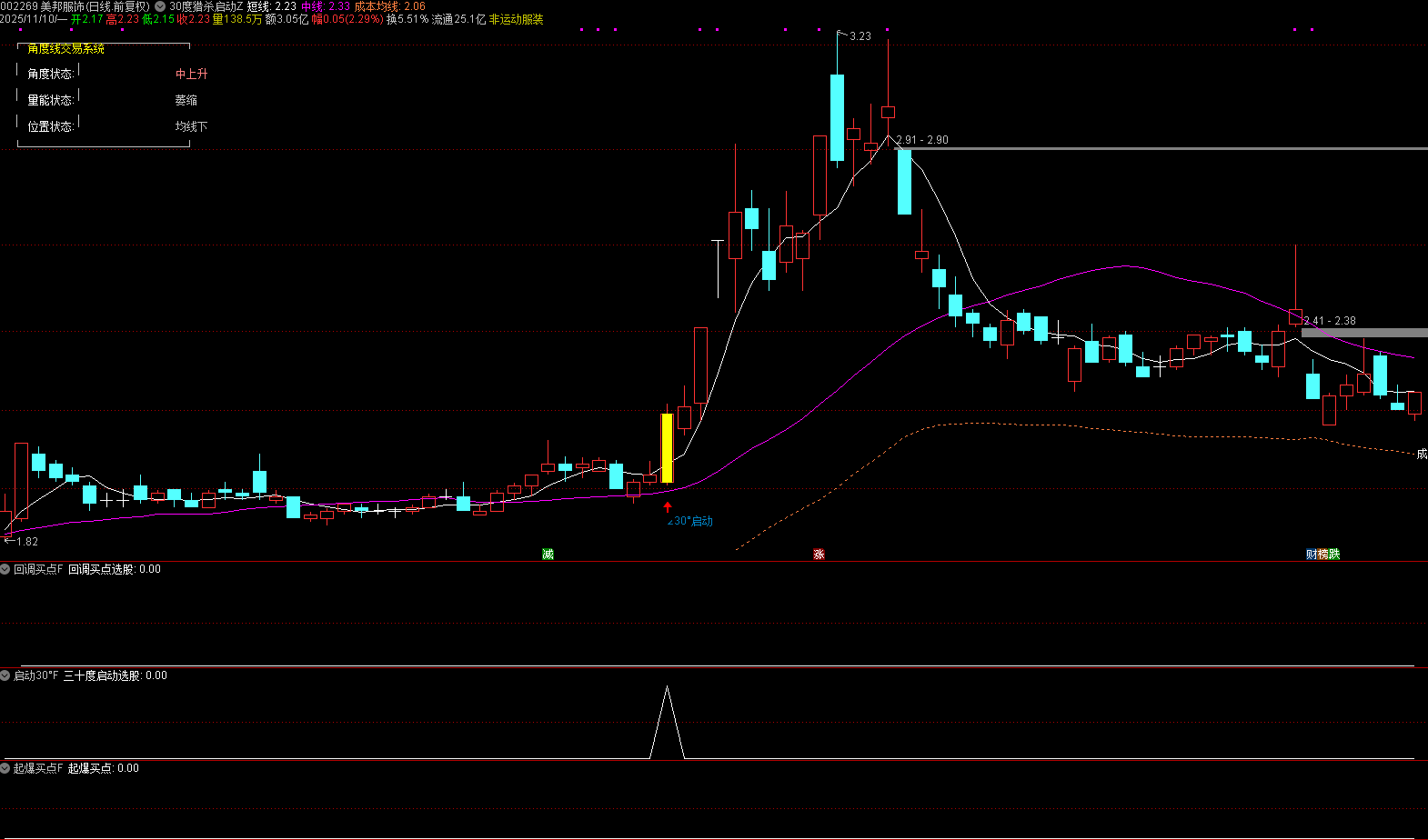
Task: Select the gray 2.41 - 2.38 price bar
Action: pos(1364,333)
